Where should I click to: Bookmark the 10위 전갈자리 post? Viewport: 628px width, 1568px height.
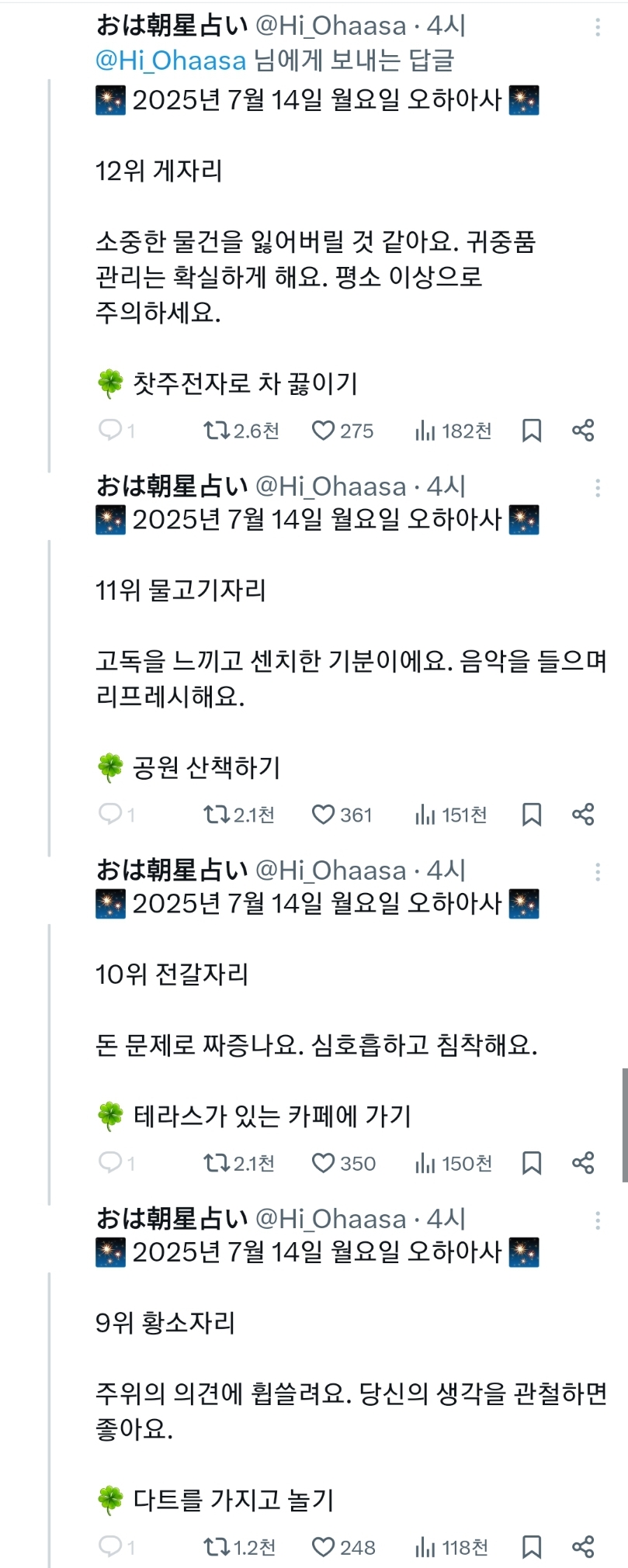click(x=532, y=1163)
